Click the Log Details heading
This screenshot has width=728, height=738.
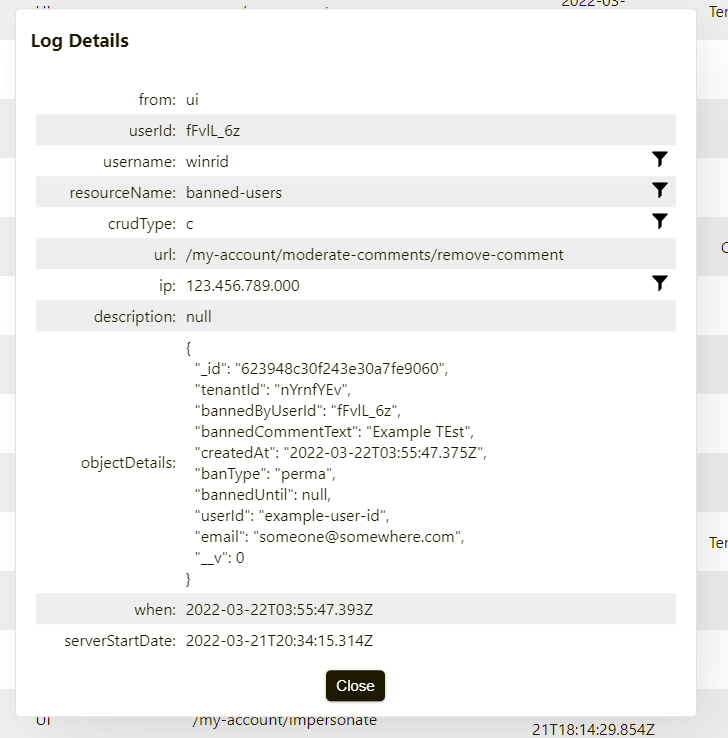point(80,41)
